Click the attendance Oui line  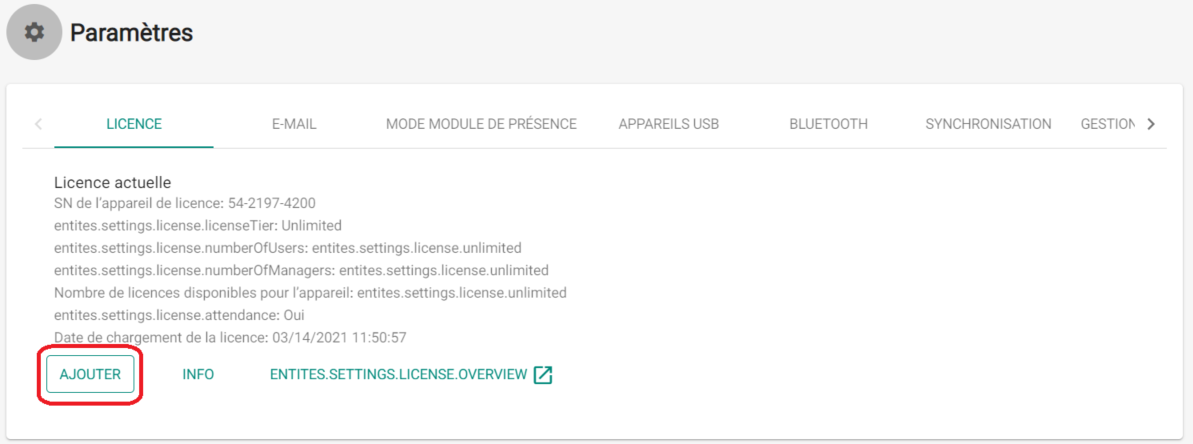(x=180, y=315)
